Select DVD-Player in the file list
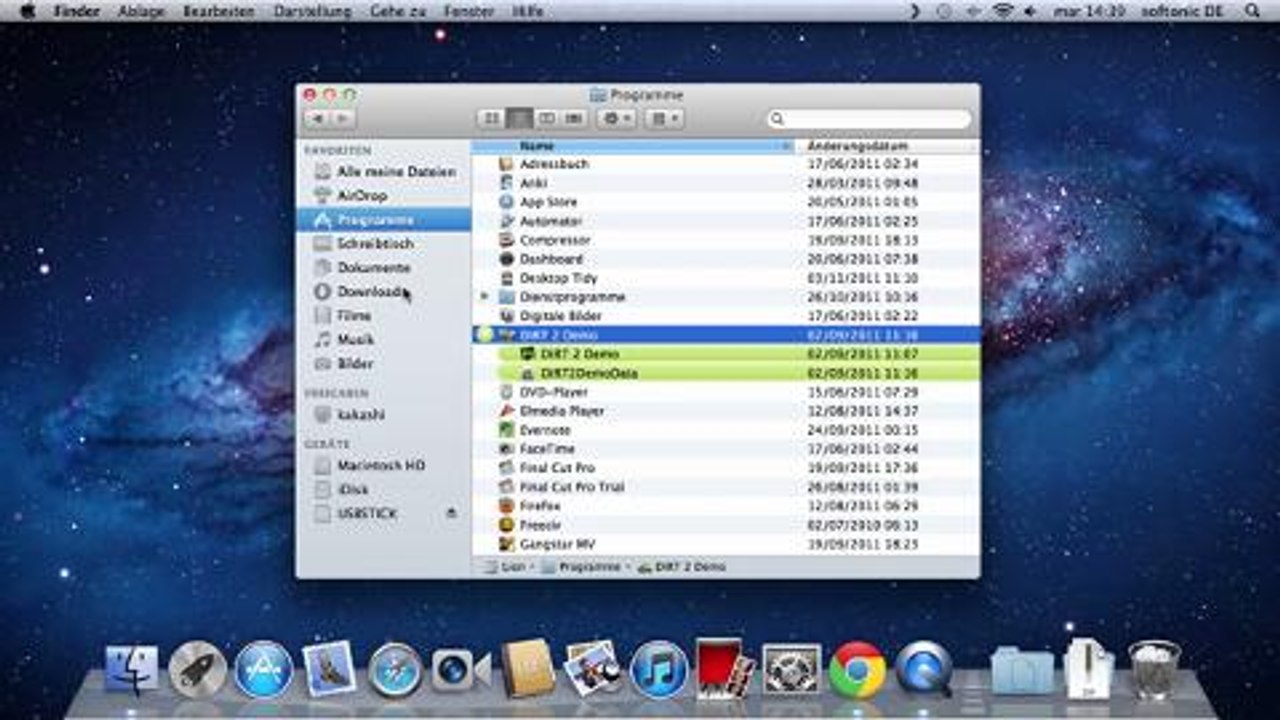This screenshot has width=1280, height=720. [x=726, y=392]
